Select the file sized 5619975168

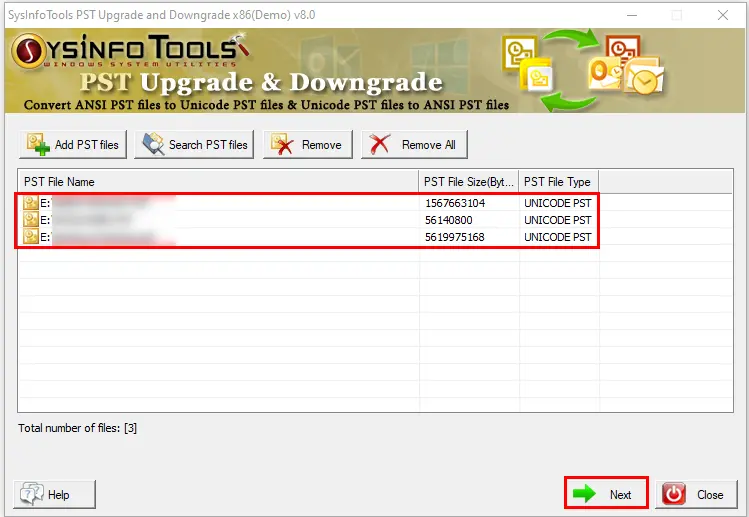click(307, 237)
